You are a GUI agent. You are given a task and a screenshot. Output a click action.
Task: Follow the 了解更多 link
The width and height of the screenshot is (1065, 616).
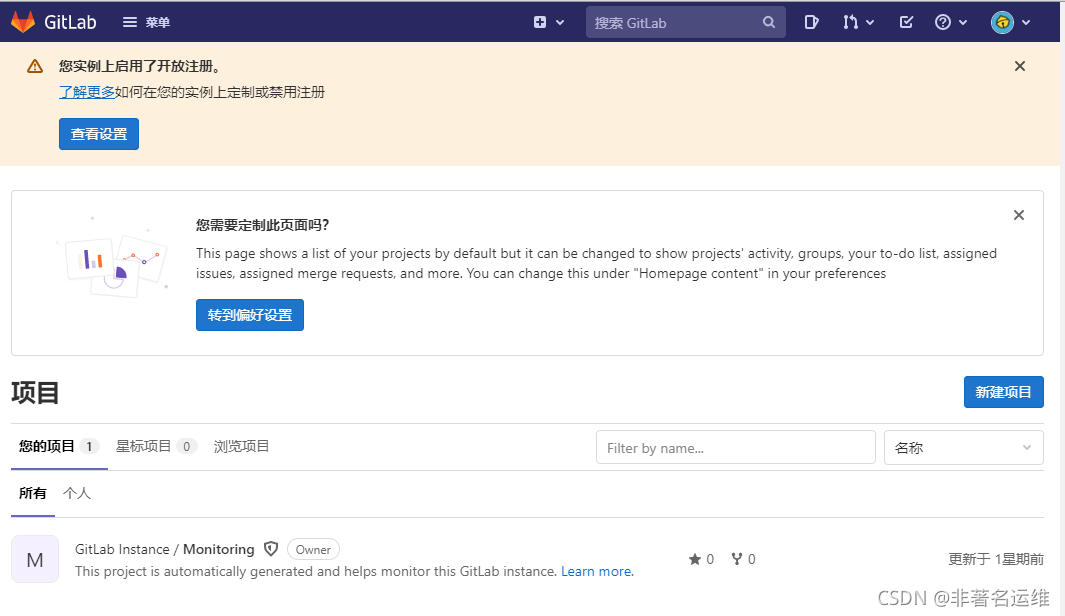(x=86, y=92)
